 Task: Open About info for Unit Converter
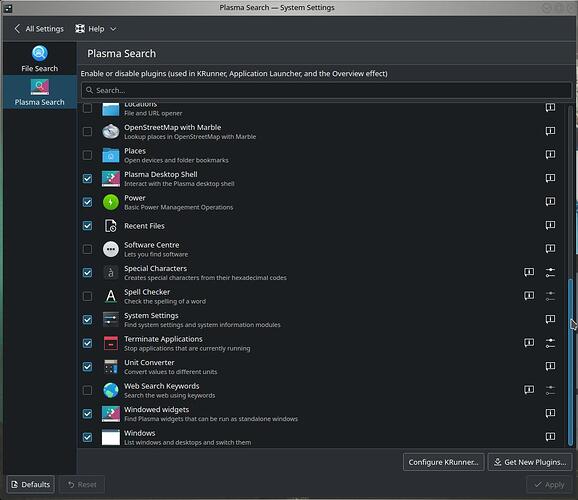(x=550, y=366)
